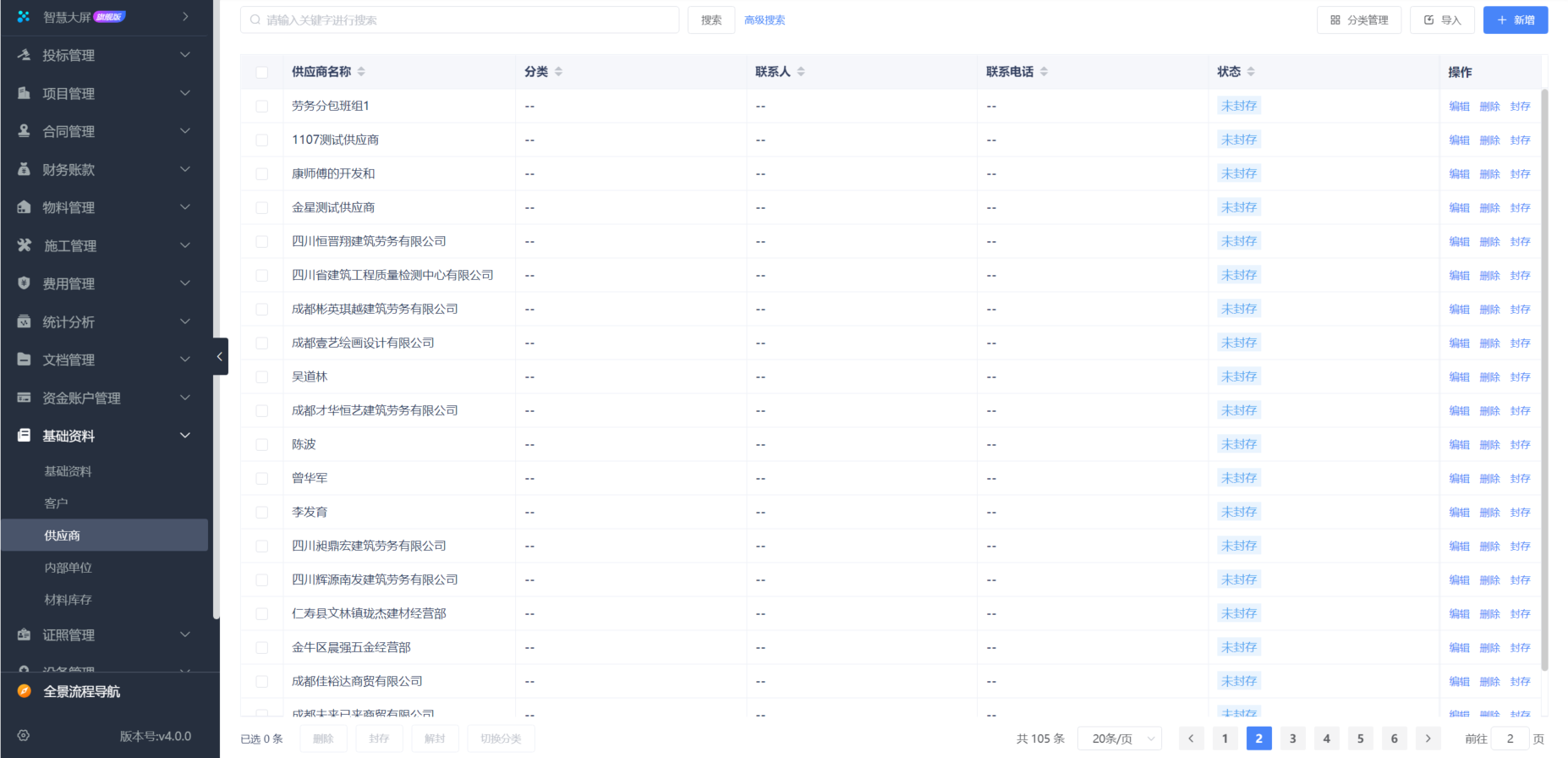Image resolution: width=1568 pixels, height=758 pixels.
Task: Open the 基础资料 submenu item
Action: coord(105,471)
